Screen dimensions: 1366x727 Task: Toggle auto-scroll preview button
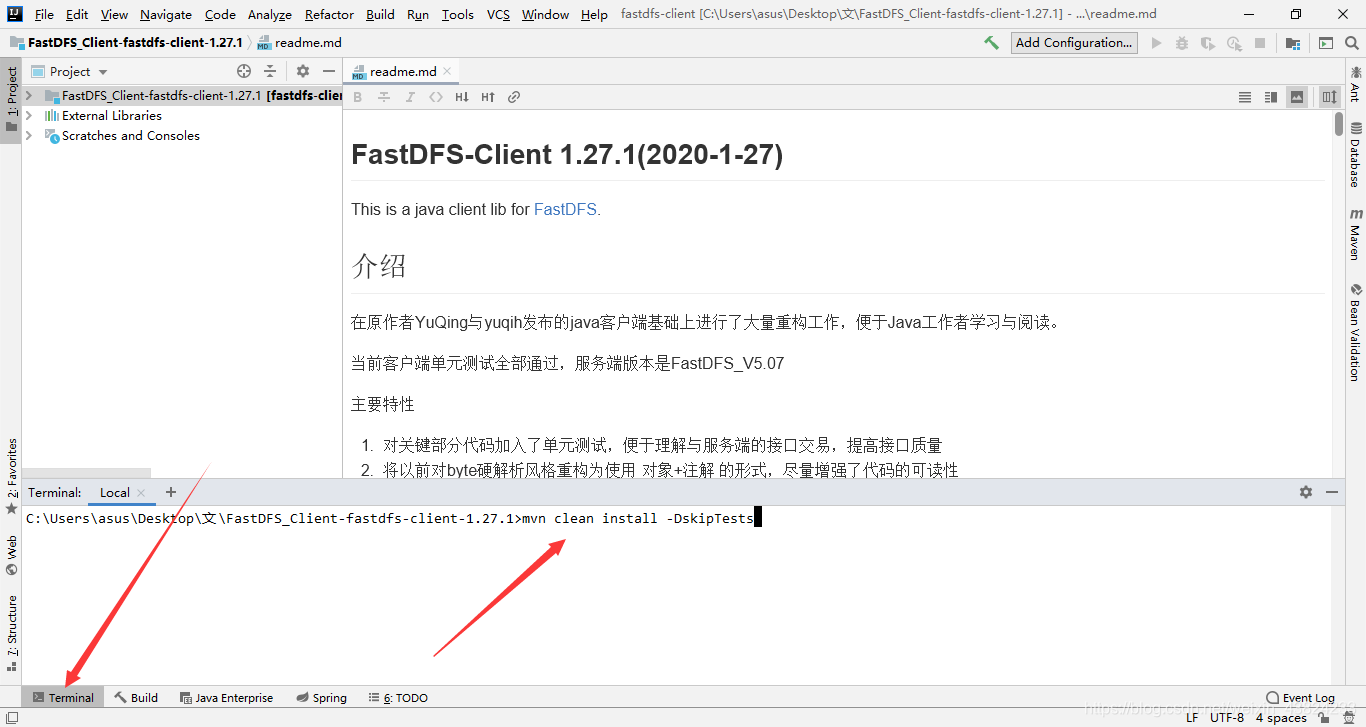1330,97
